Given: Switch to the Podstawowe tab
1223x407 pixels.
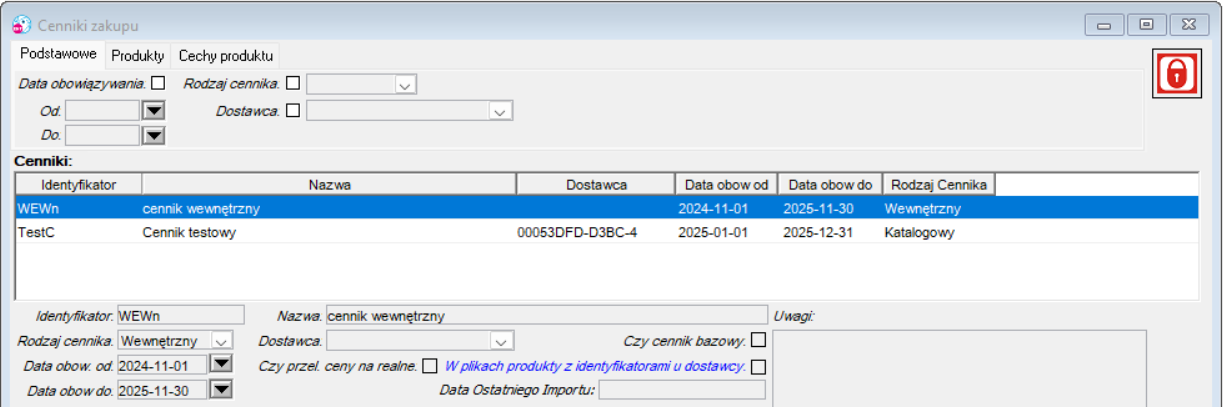Looking at the screenshot, I should coord(58,53).
